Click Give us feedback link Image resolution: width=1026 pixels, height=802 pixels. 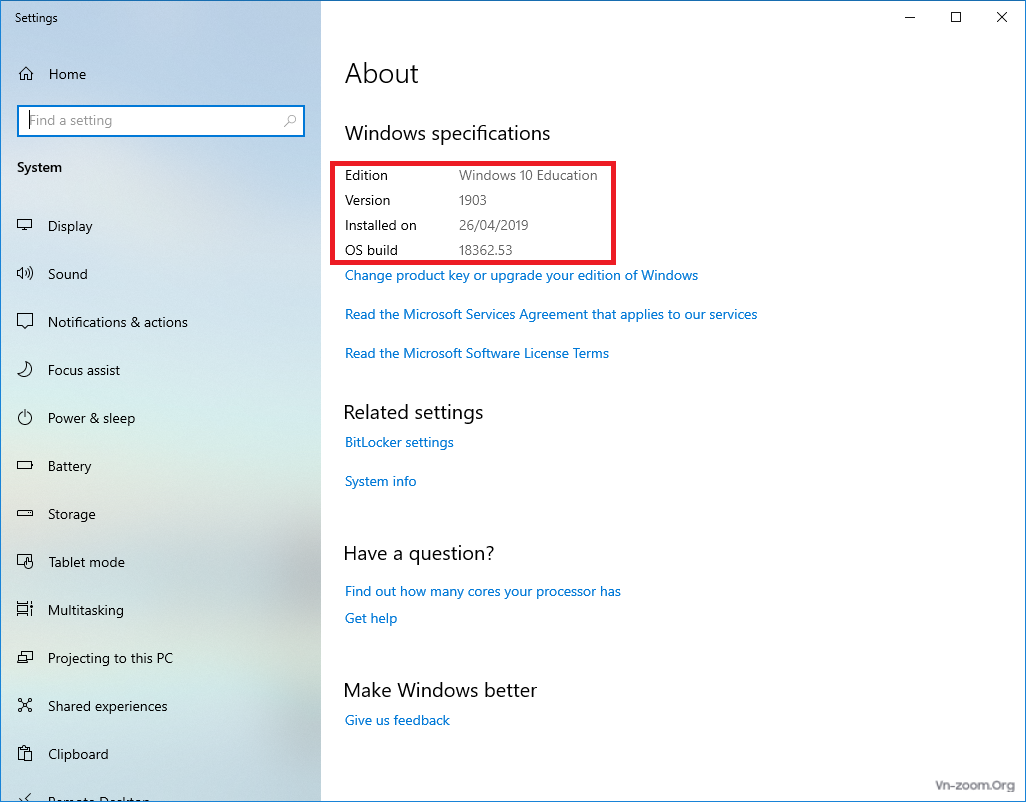(397, 720)
